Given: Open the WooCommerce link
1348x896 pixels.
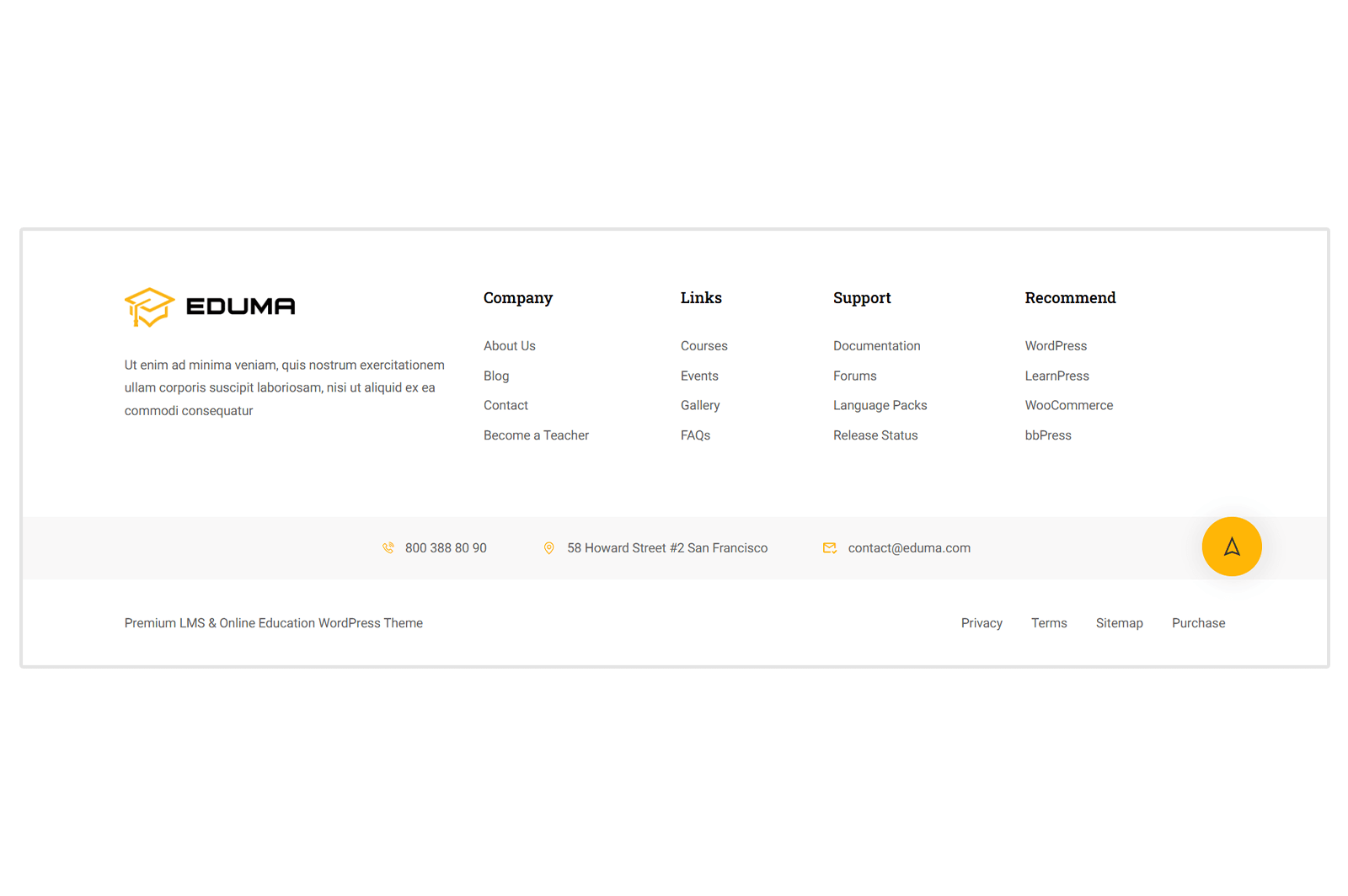Looking at the screenshot, I should click(1069, 406).
